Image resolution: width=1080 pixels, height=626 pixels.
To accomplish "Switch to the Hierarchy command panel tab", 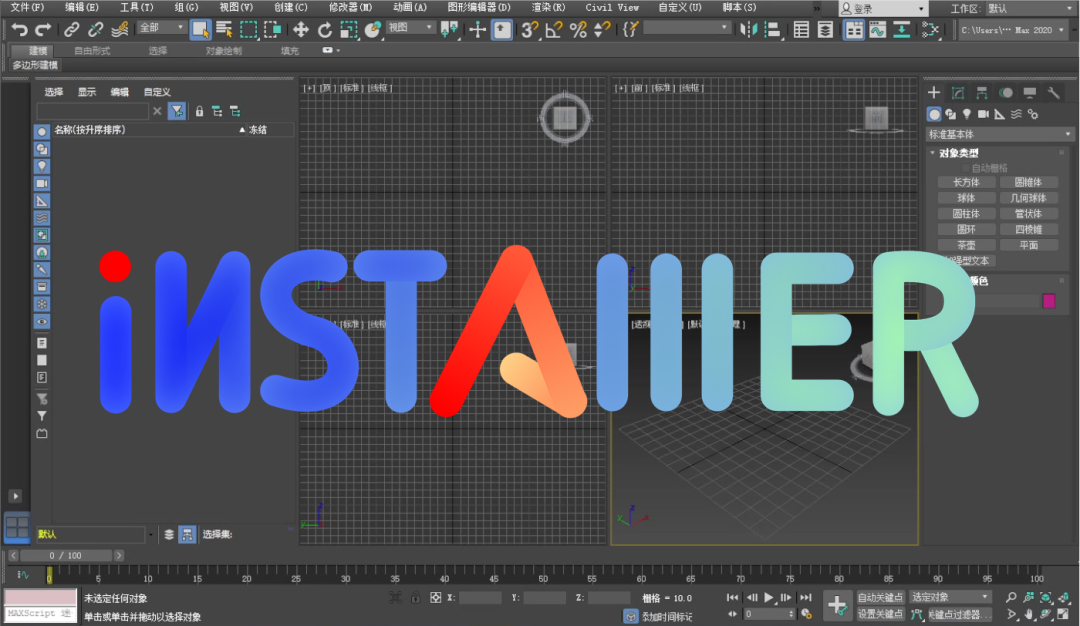I will click(x=982, y=93).
